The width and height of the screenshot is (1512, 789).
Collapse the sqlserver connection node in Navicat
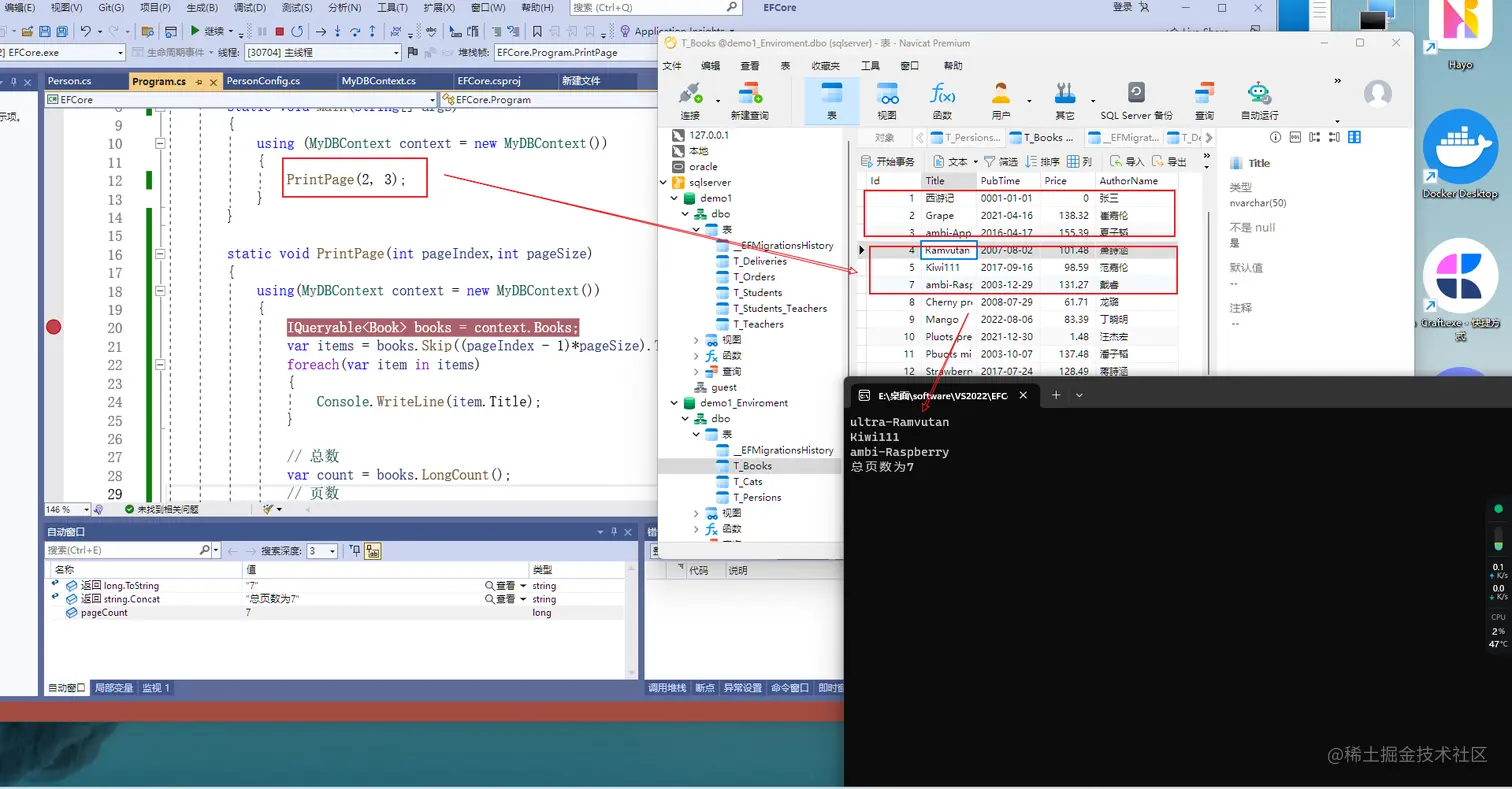tap(663, 182)
